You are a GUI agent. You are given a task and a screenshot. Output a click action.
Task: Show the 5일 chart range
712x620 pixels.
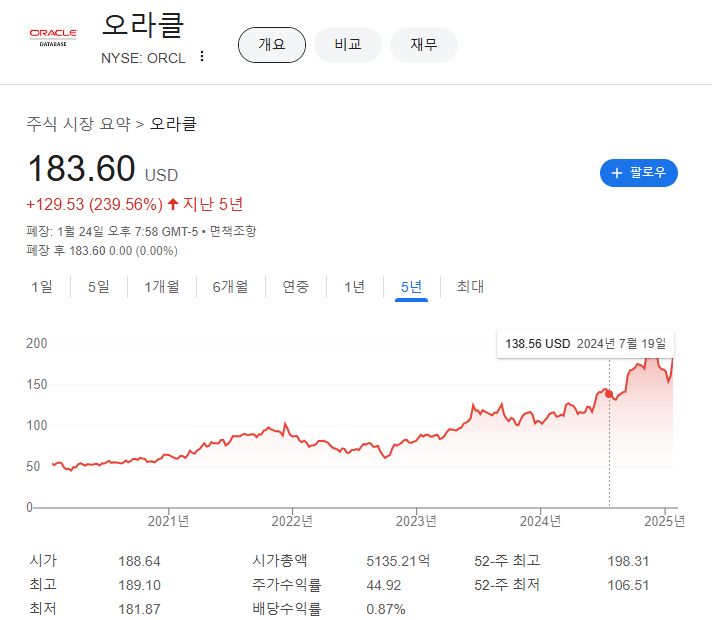[x=99, y=287]
